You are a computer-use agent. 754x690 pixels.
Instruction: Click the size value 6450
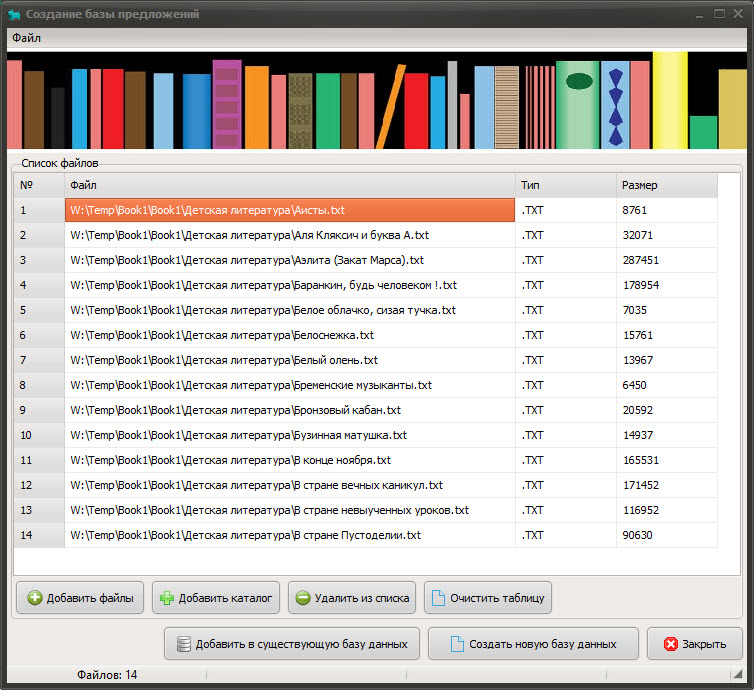[635, 385]
